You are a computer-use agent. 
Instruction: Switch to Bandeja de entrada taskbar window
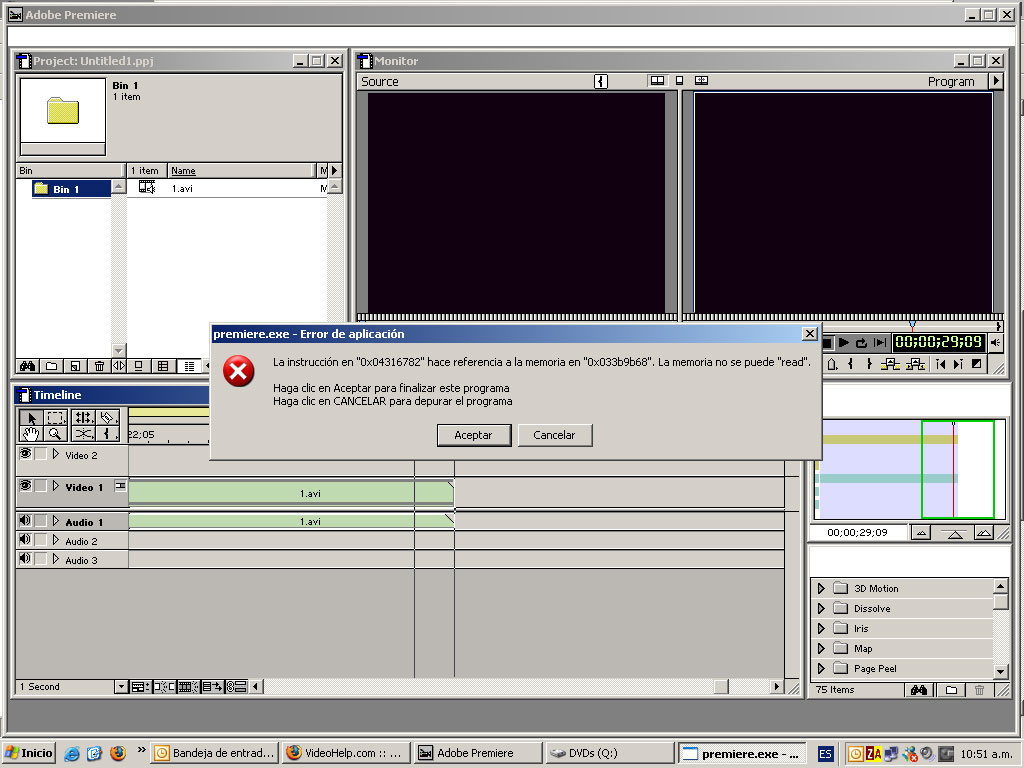coord(215,753)
